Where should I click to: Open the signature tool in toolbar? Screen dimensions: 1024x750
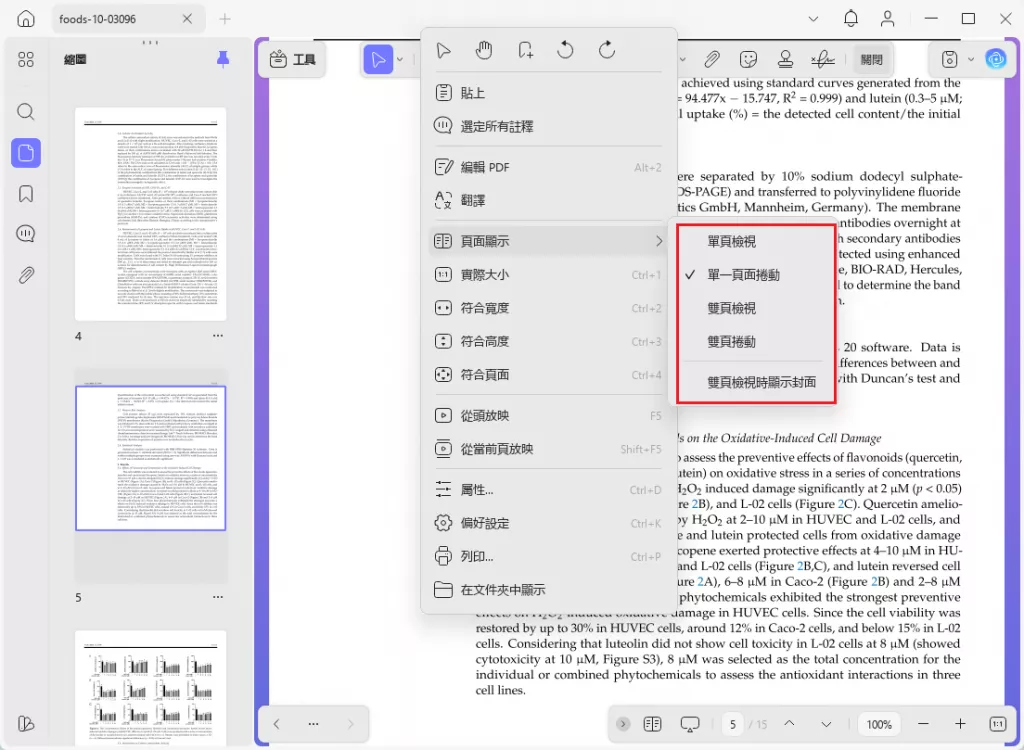click(822, 59)
